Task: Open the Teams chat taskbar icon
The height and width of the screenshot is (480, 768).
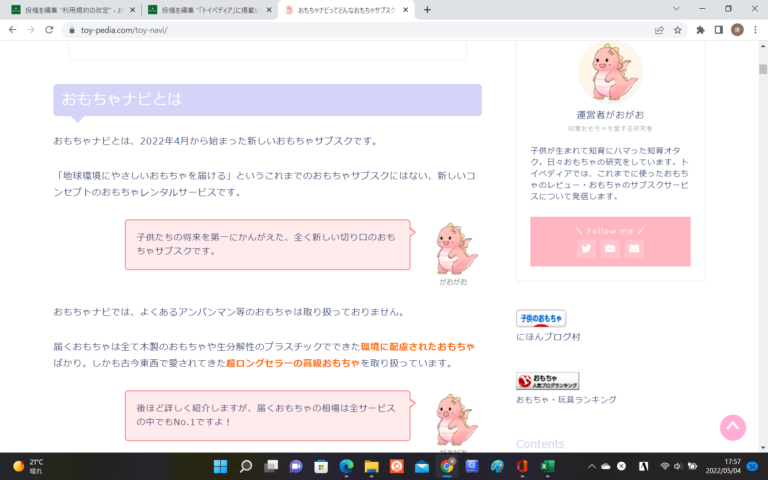Action: (296, 466)
